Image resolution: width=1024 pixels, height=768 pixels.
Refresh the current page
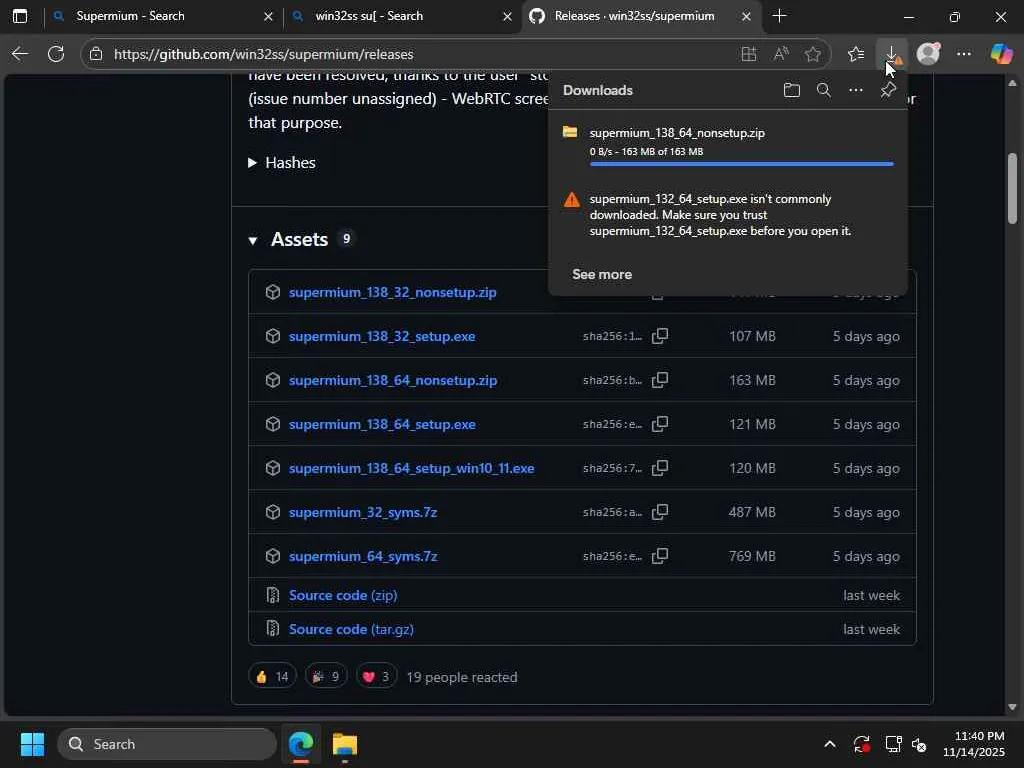[x=56, y=54]
